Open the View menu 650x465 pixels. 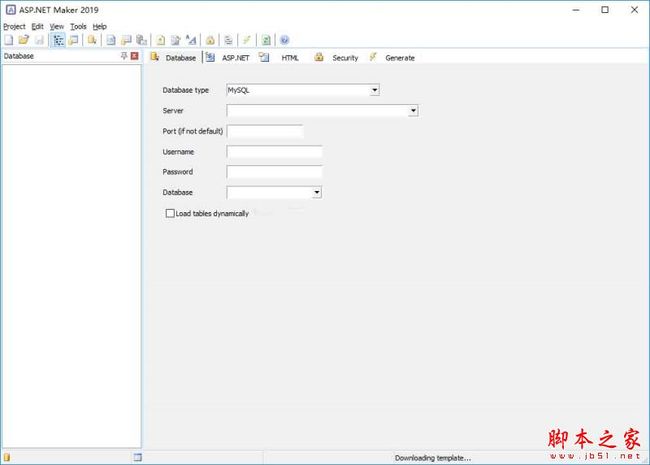tap(57, 26)
